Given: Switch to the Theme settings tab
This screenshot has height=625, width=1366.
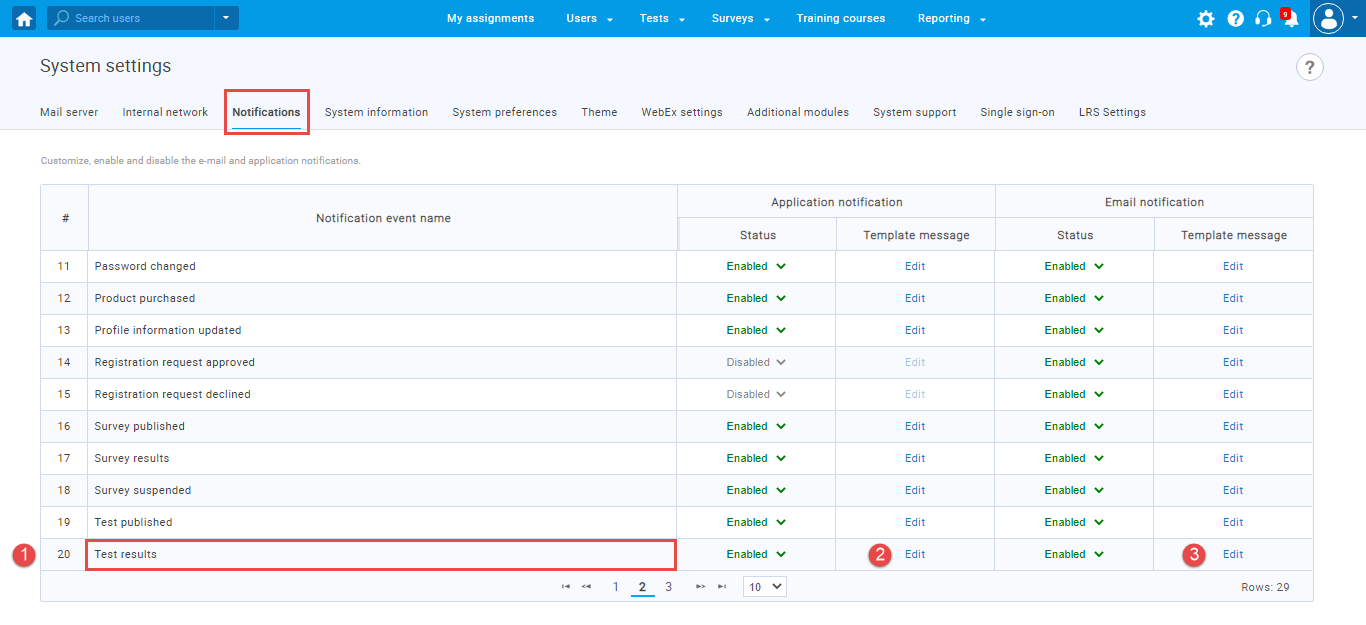Looking at the screenshot, I should click(x=598, y=112).
